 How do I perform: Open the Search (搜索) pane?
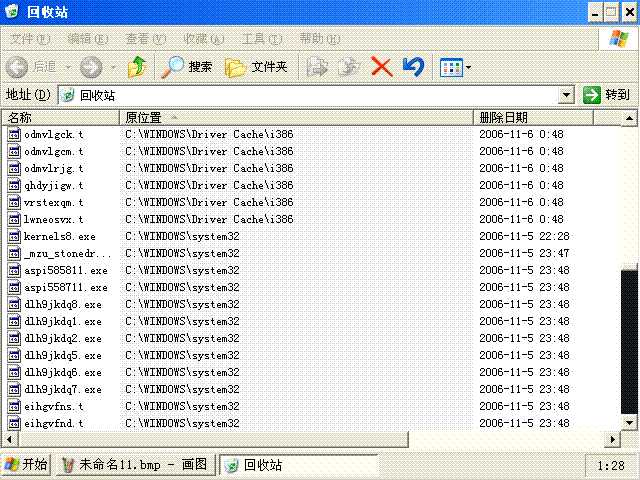point(187,67)
